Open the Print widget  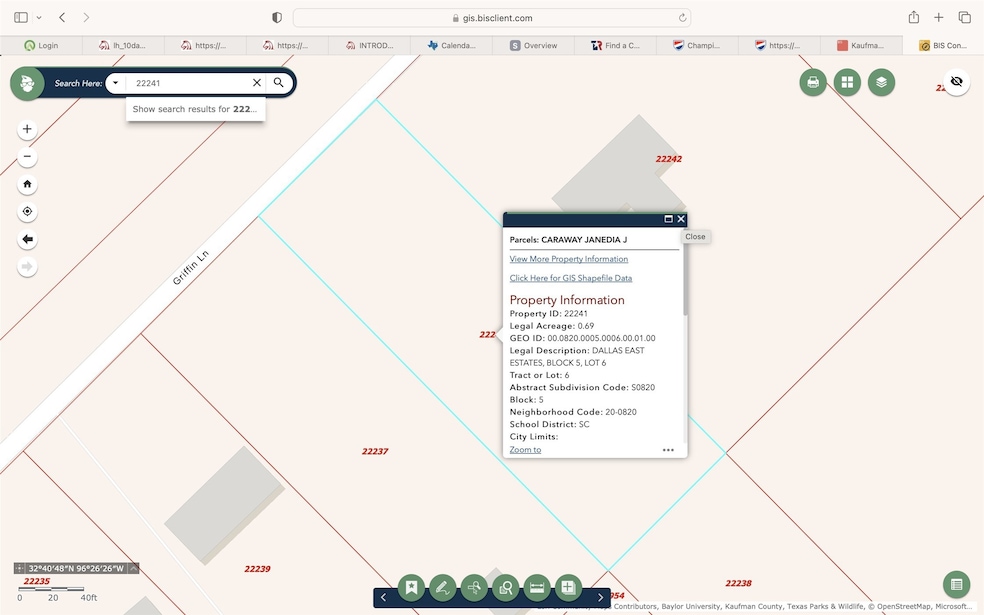pos(813,83)
